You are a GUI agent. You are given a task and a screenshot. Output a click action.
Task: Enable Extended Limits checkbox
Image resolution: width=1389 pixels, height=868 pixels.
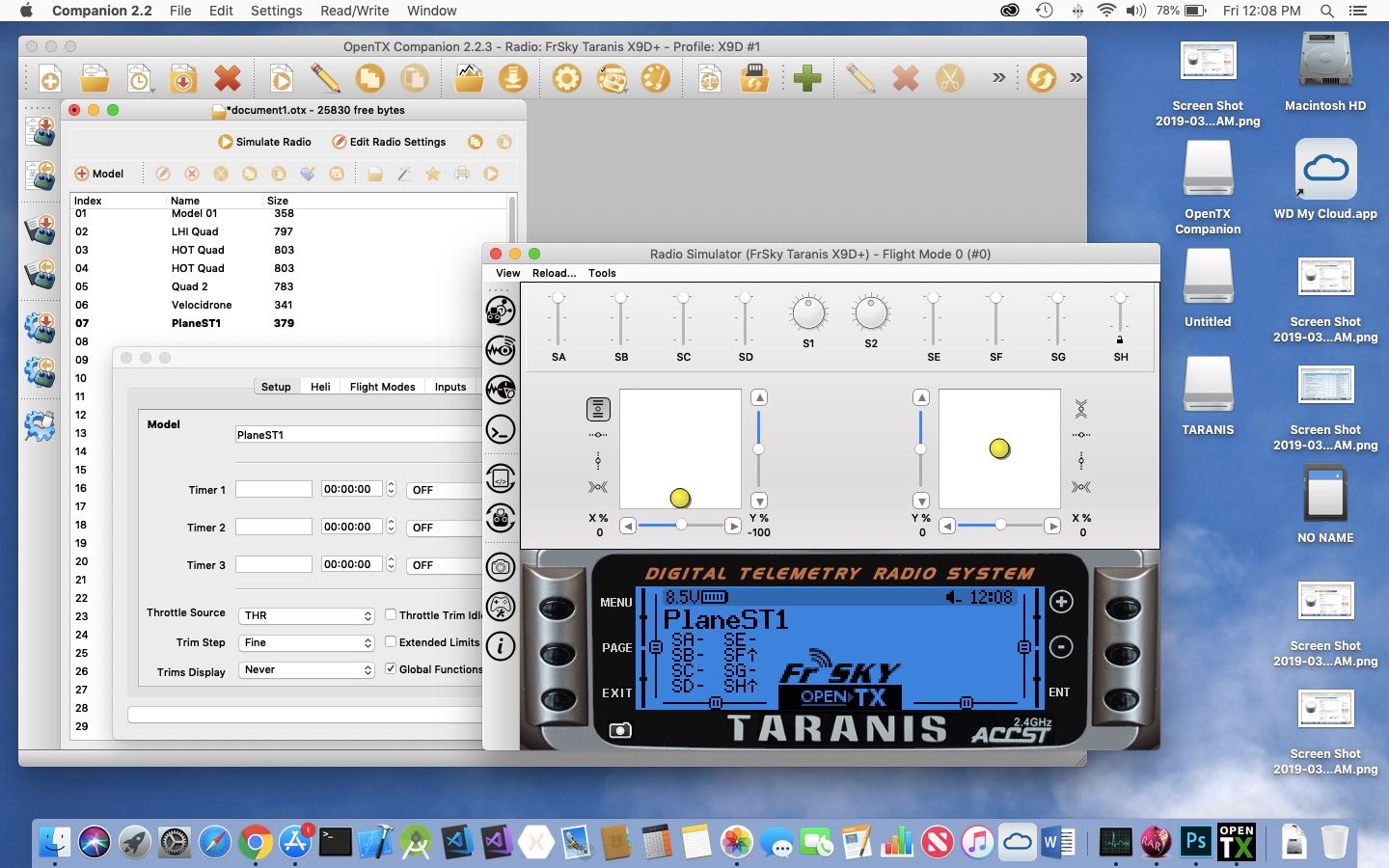pyautogui.click(x=391, y=641)
